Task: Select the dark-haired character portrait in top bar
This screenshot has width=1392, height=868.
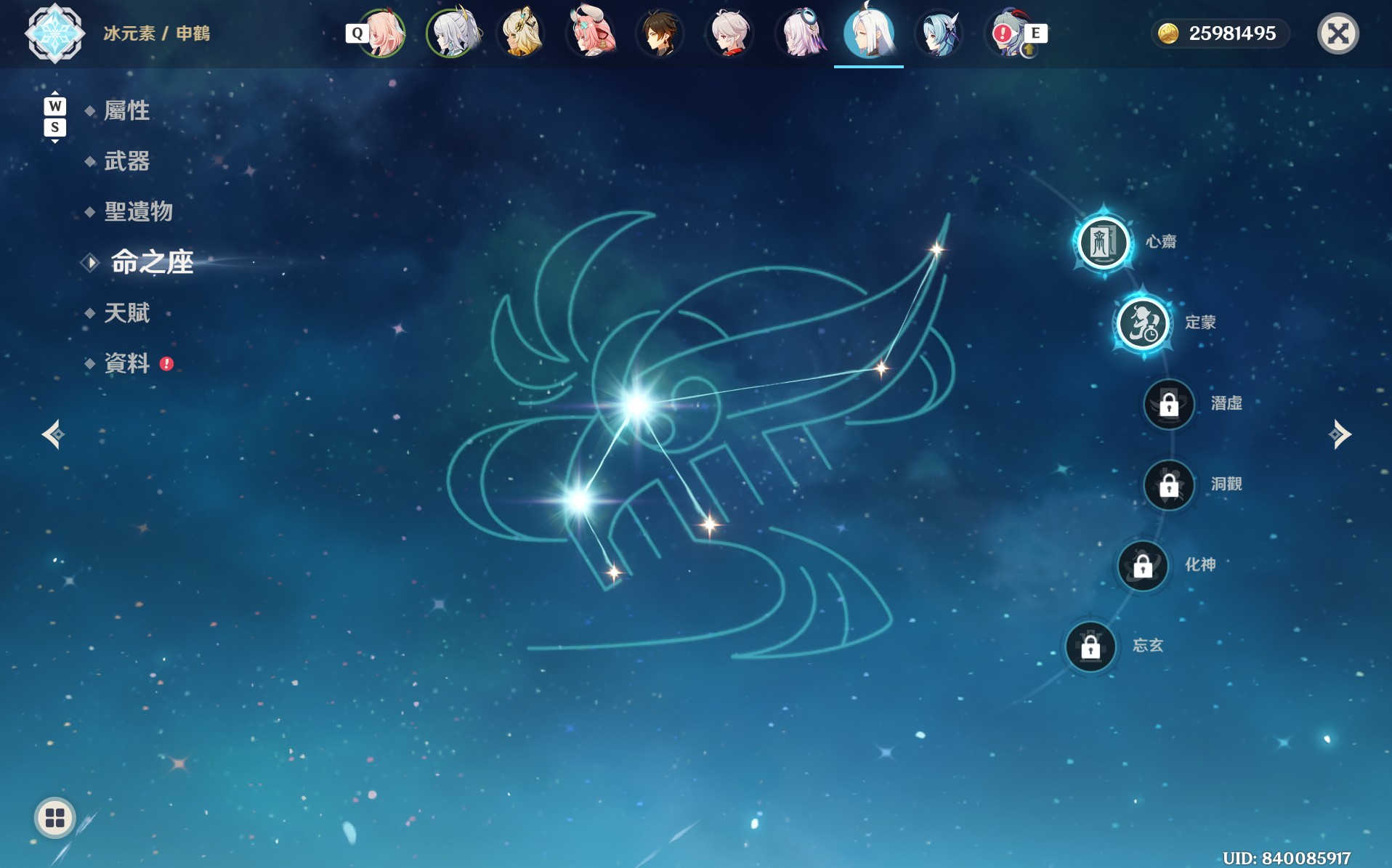Action: [660, 33]
